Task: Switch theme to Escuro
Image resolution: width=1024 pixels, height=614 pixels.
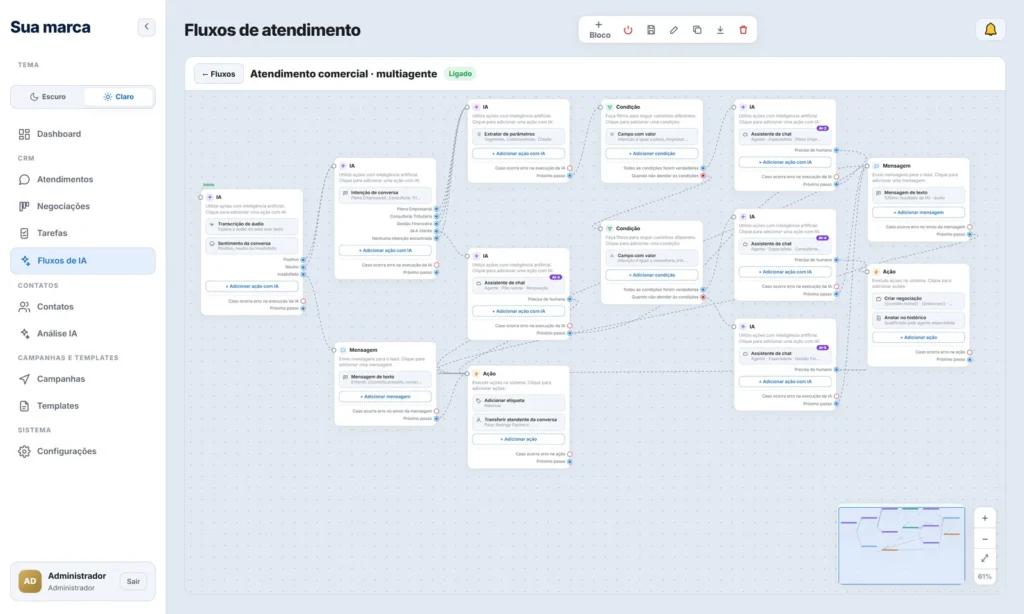Action: pyautogui.click(x=48, y=97)
